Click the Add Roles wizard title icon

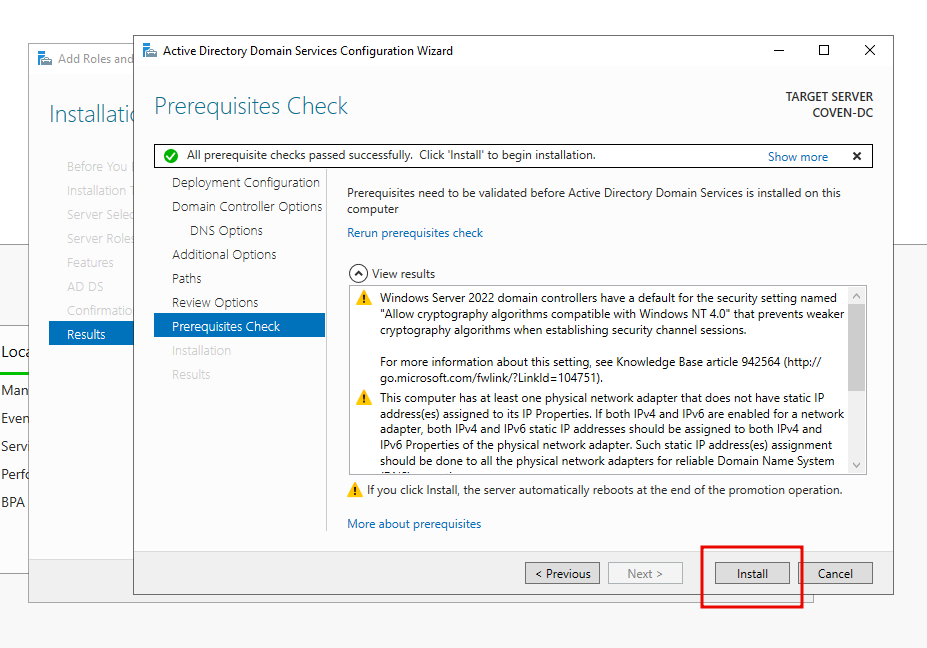45,59
